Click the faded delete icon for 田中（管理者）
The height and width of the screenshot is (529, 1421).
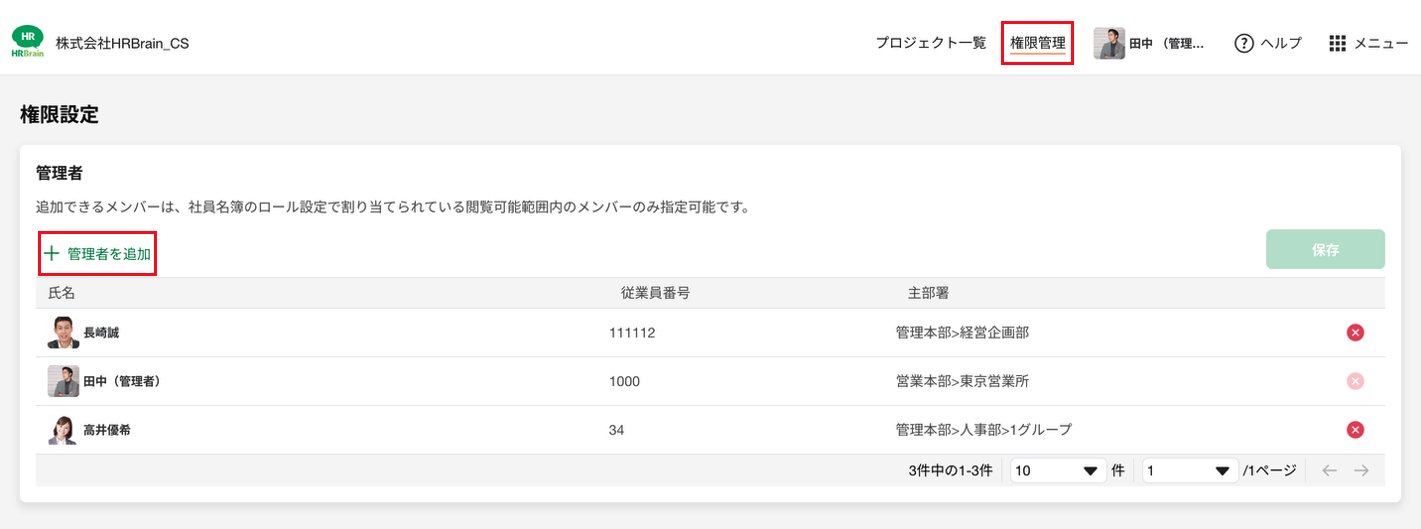tap(1355, 381)
